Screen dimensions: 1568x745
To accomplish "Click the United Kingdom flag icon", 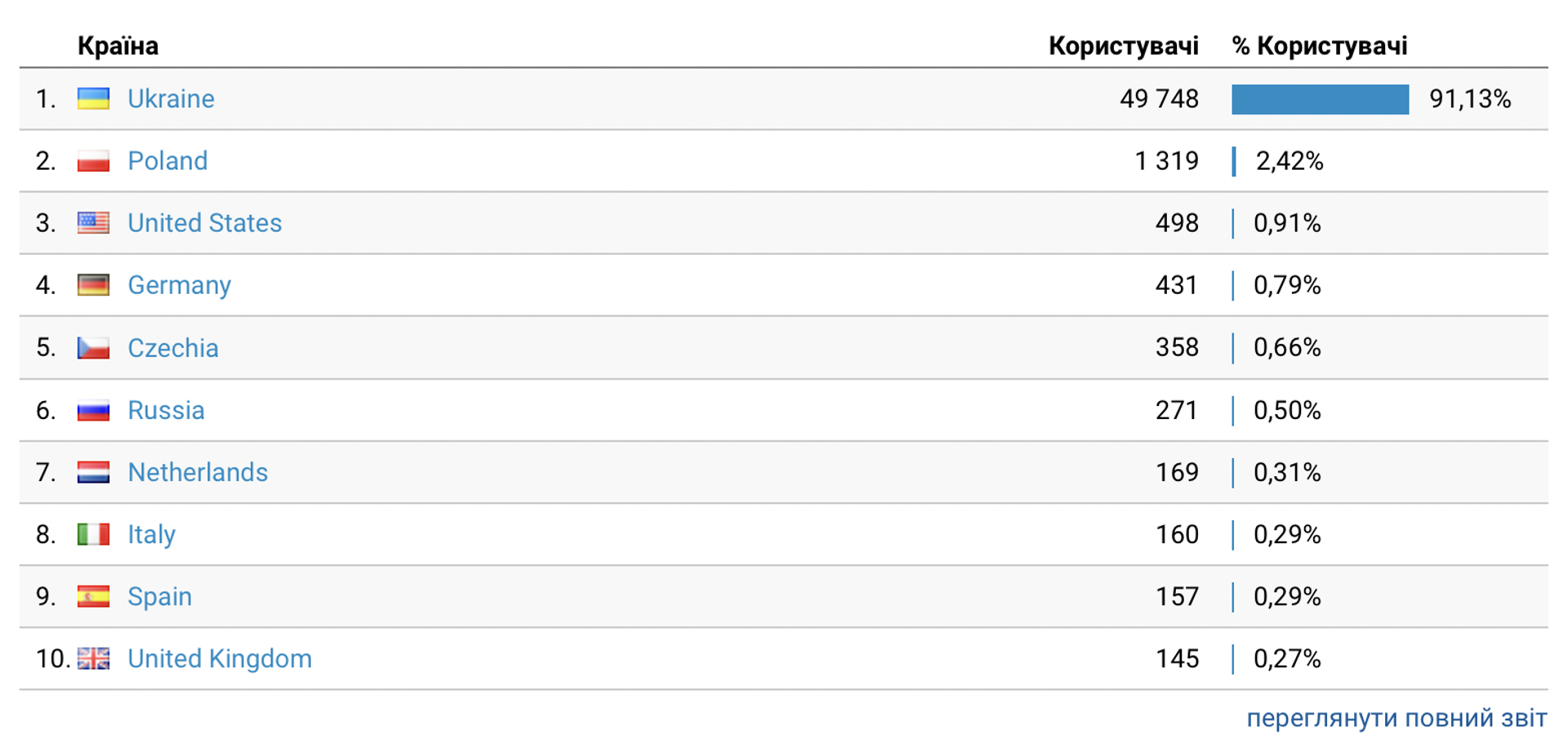I will 93,658.
